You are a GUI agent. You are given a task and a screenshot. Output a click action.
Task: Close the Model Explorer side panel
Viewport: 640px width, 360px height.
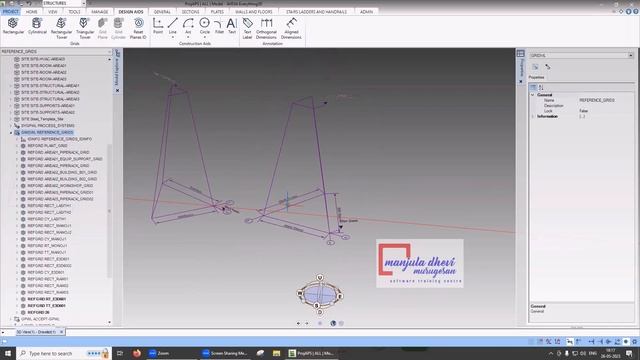point(118,90)
